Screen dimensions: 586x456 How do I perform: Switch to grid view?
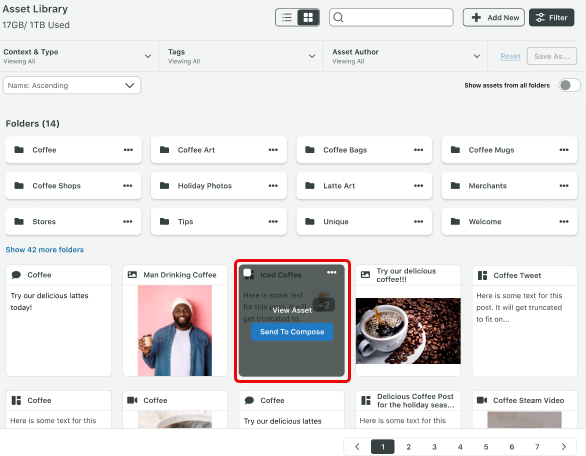click(x=308, y=17)
